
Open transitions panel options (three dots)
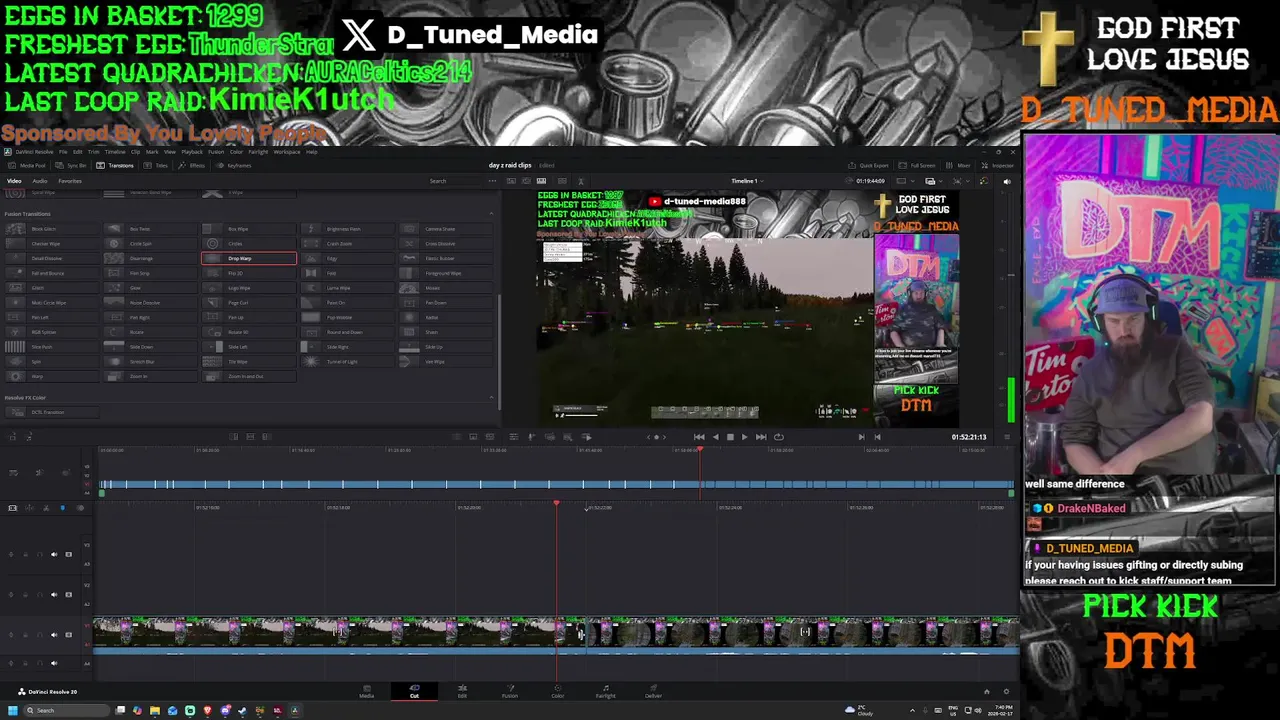pos(492,181)
